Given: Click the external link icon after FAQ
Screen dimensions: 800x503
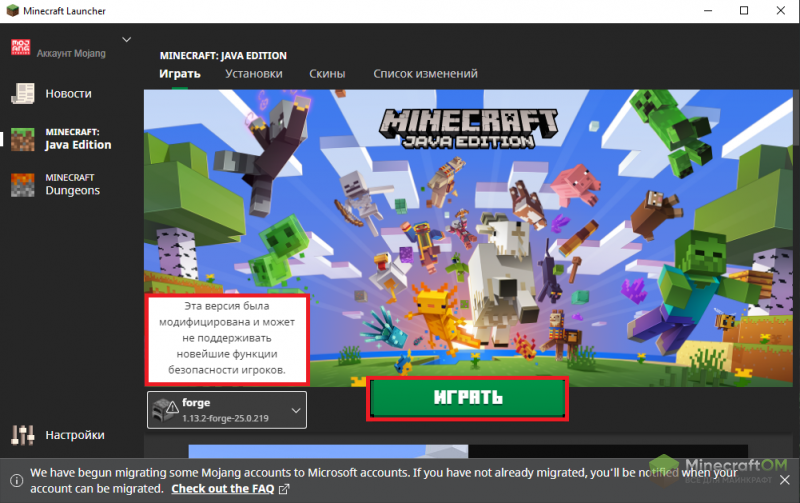Looking at the screenshot, I should [284, 489].
